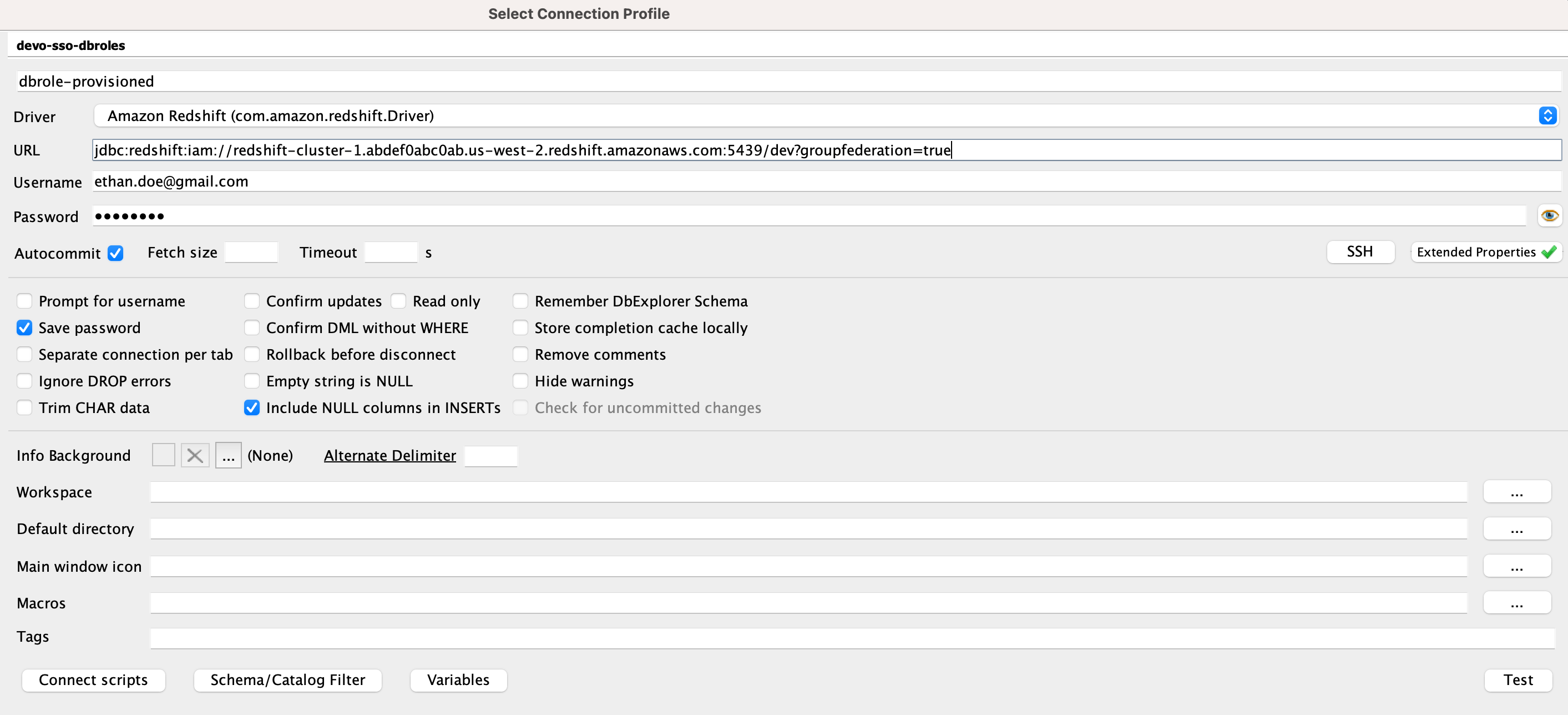Click the X to clear Info Background color
The width and height of the screenshot is (1568, 715).
pyautogui.click(x=195, y=456)
